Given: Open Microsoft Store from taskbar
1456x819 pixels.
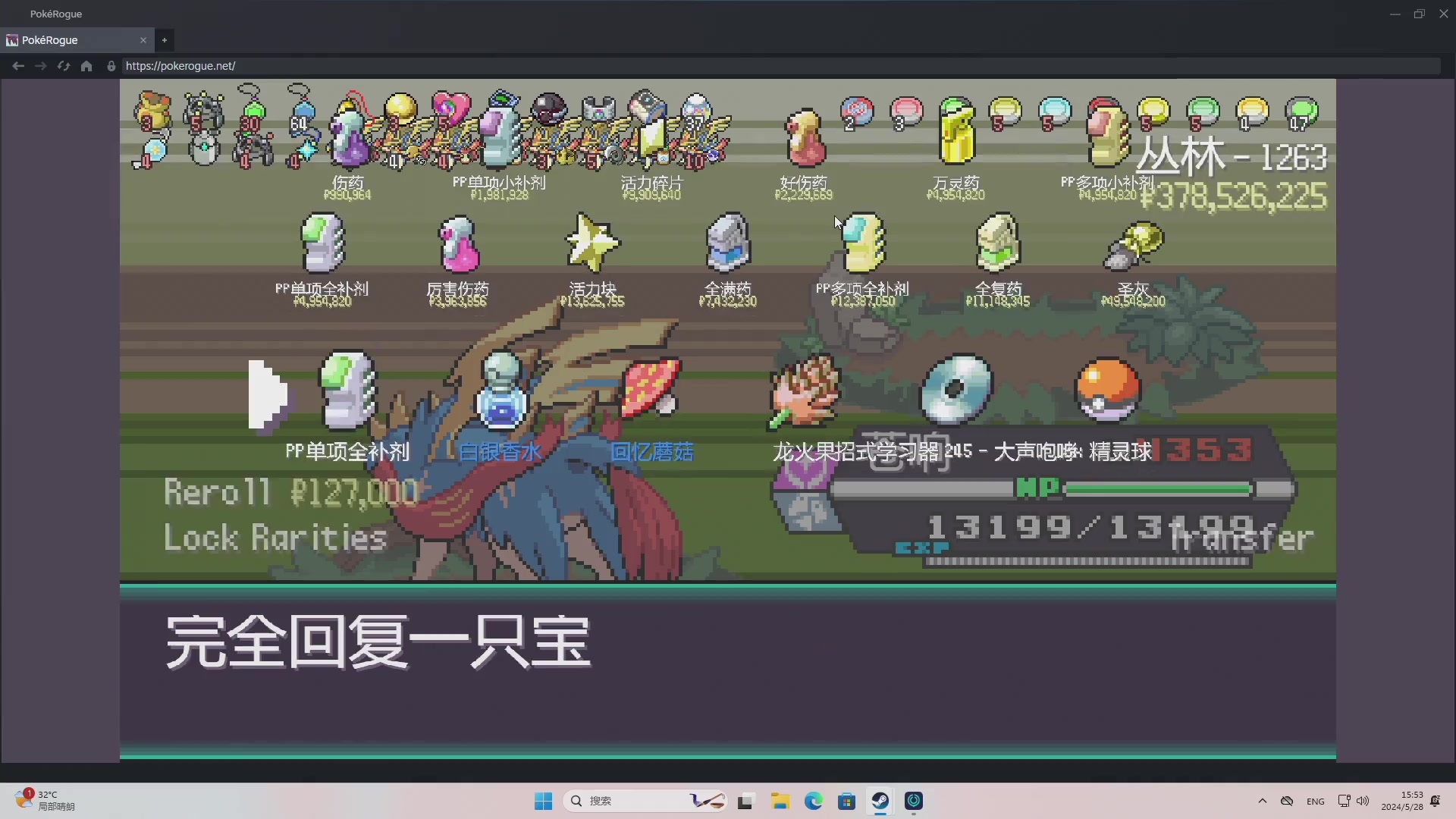Looking at the screenshot, I should tap(847, 801).
